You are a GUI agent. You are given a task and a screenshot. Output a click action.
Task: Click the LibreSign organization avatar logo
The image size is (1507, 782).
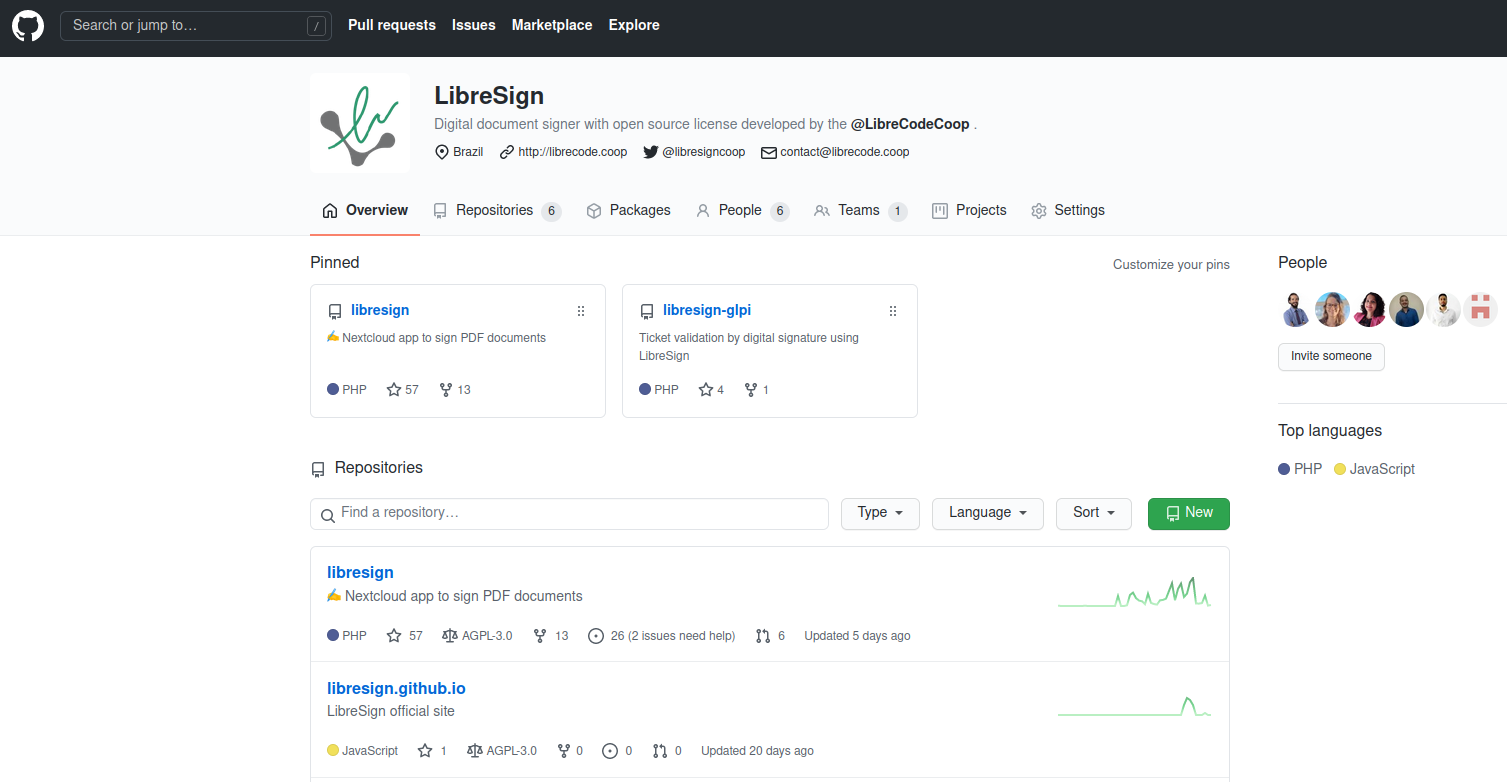click(x=360, y=123)
